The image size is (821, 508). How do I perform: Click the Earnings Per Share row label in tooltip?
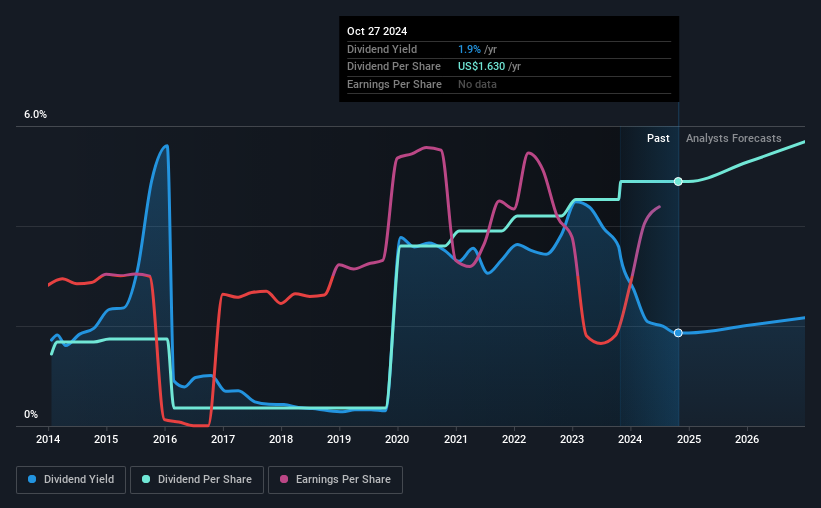pyautogui.click(x=394, y=84)
